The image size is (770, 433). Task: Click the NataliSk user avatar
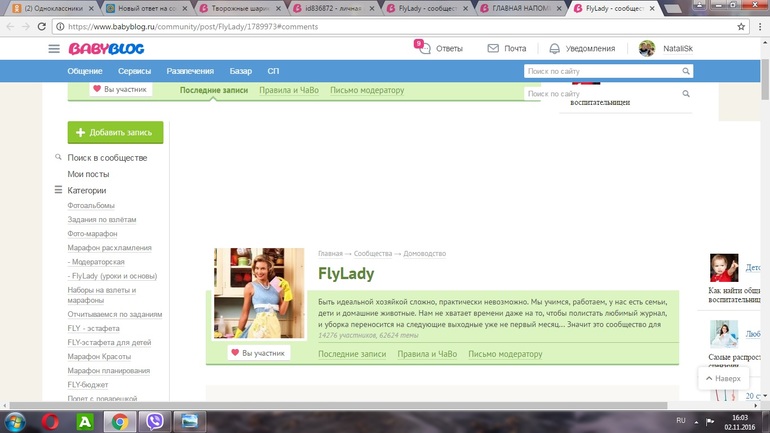[647, 48]
